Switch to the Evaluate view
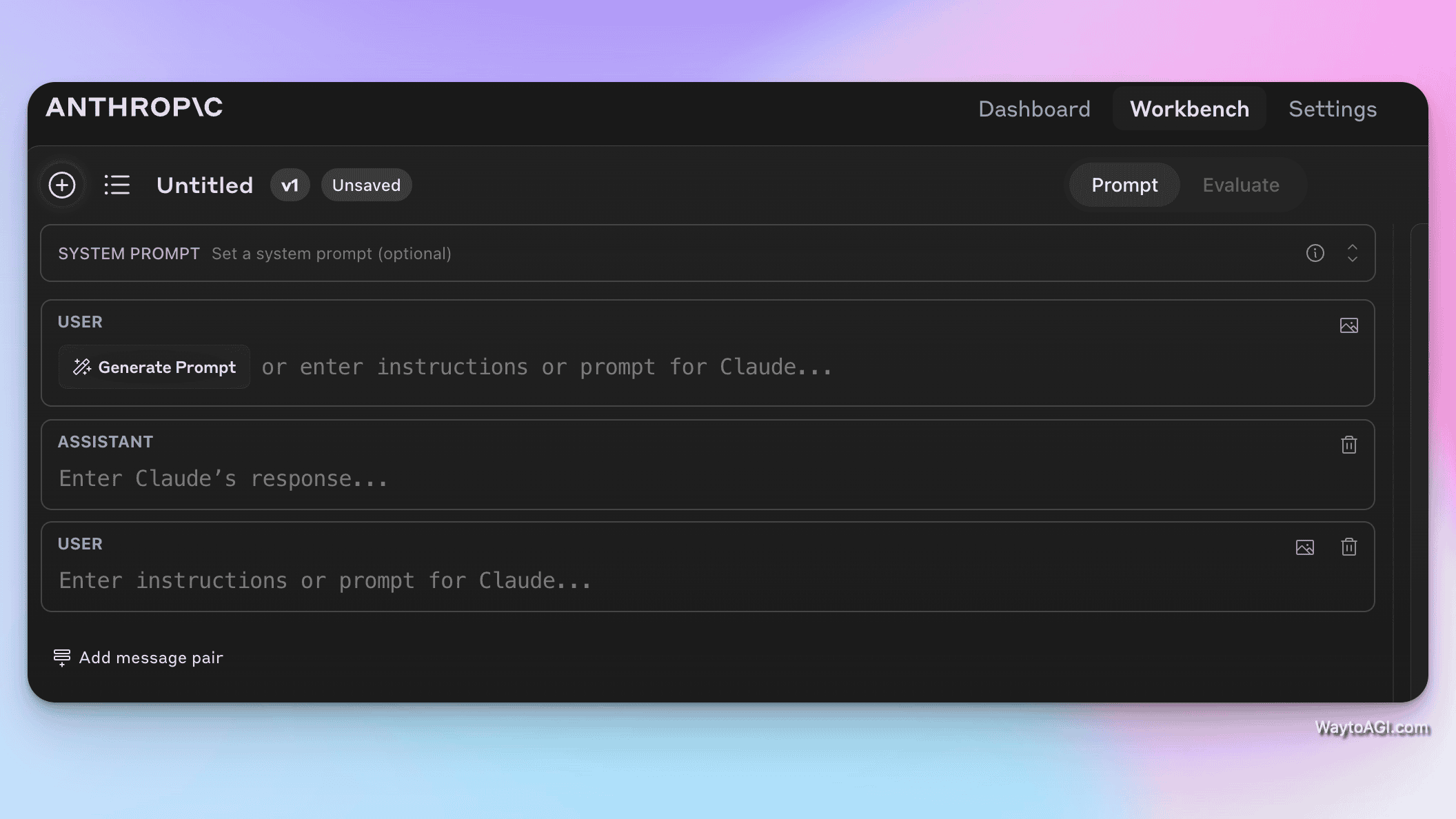The image size is (1456, 819). pos(1241,185)
